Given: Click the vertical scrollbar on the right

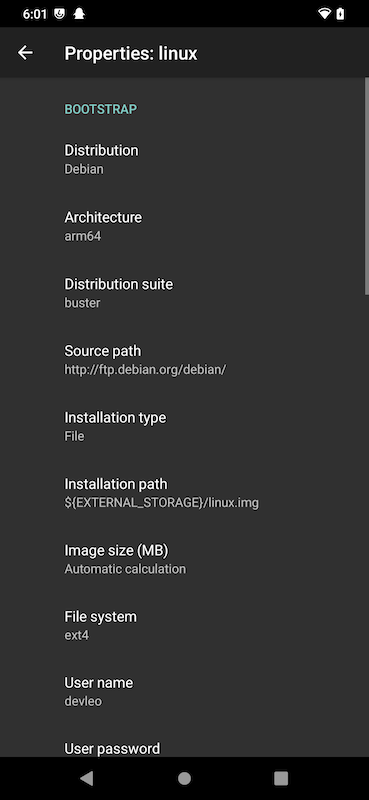Looking at the screenshot, I should coord(366,186).
